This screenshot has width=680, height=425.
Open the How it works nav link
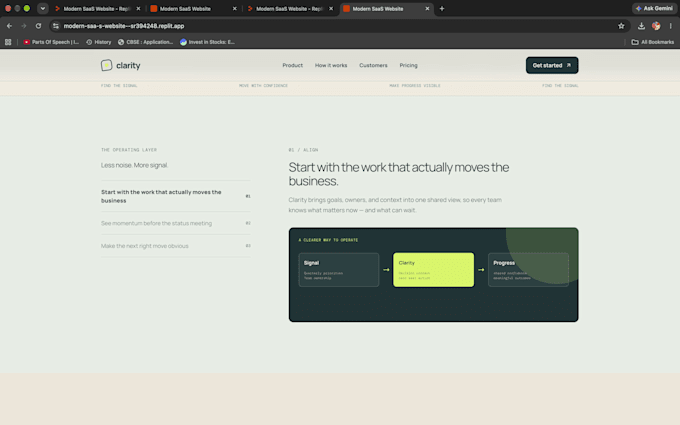click(331, 65)
